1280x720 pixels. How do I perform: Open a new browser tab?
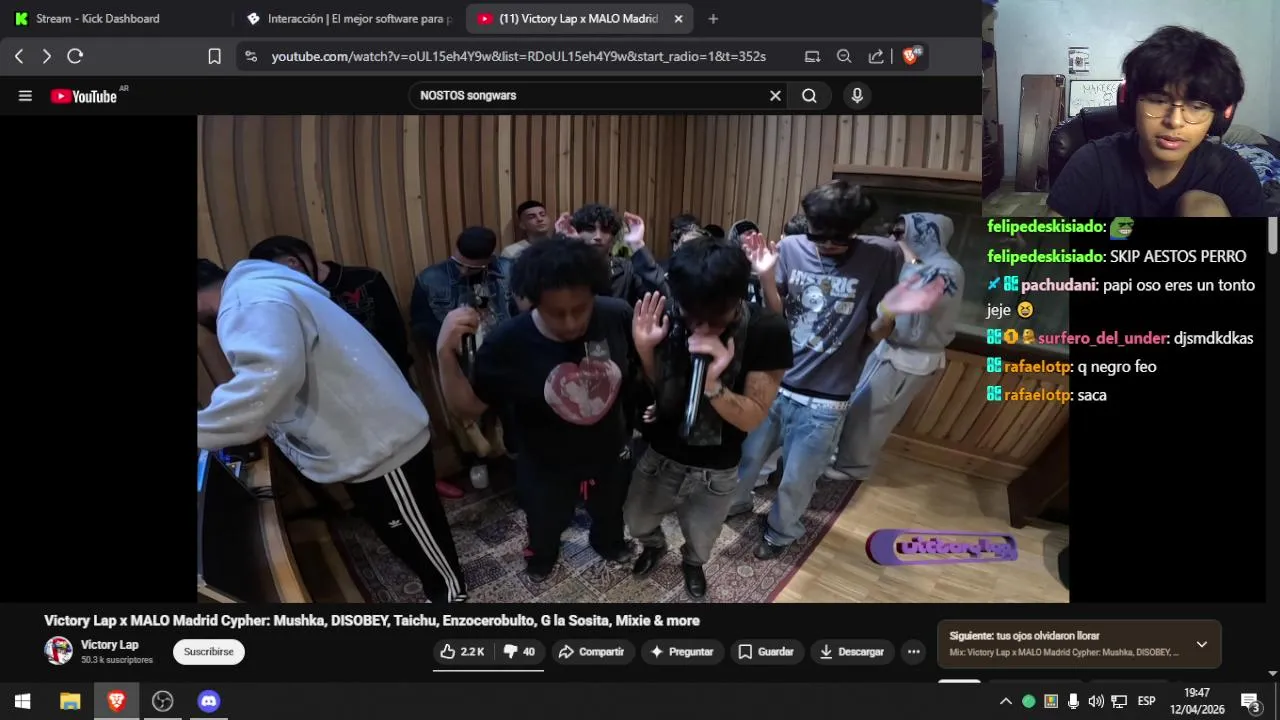coord(713,18)
